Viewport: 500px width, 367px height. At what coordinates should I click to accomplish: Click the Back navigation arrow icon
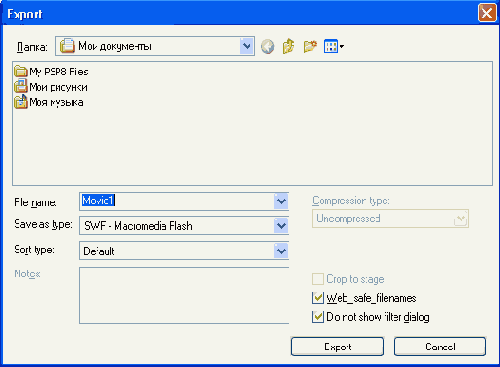pos(267,46)
